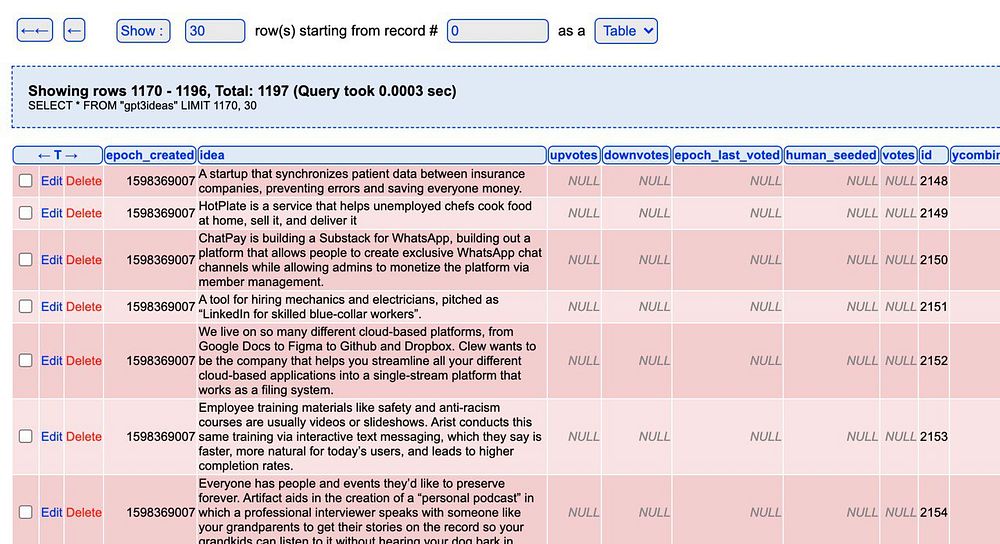Delete the row with id 2151
Screen dimensions: 1000x544
(84, 306)
